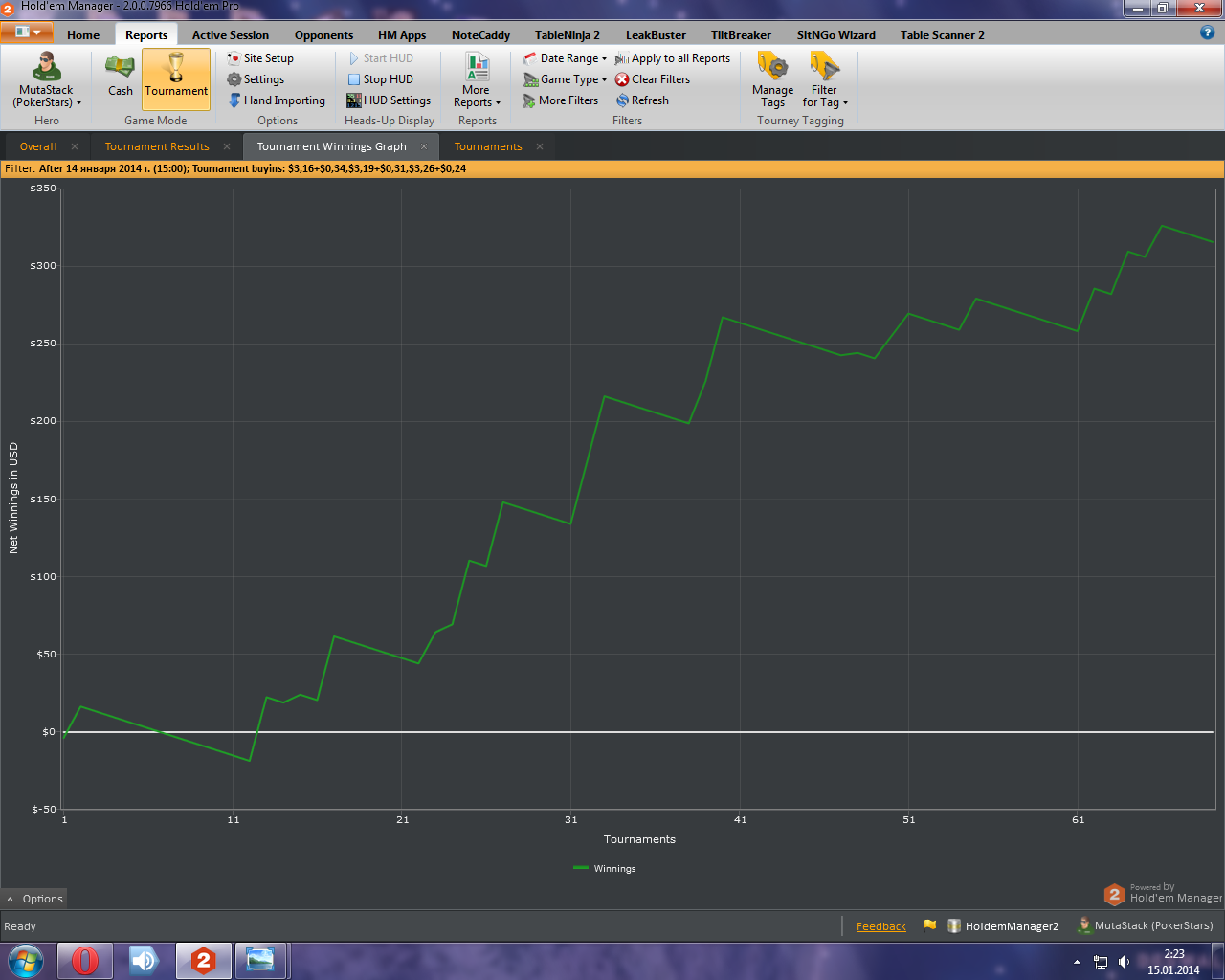This screenshot has width=1225, height=980.
Task: Switch to Hold'em Manager taskbar button
Action: click(x=203, y=960)
